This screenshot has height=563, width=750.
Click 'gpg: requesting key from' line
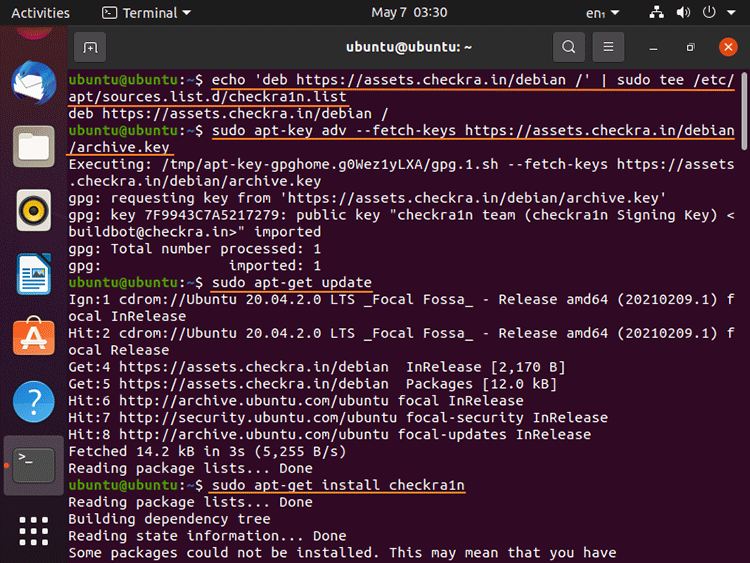point(367,198)
